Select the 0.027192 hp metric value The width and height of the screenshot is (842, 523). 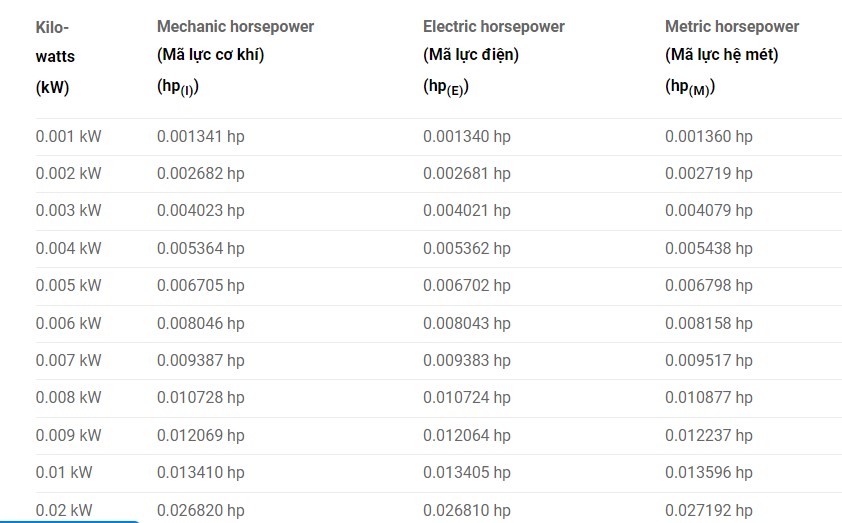coord(709,510)
